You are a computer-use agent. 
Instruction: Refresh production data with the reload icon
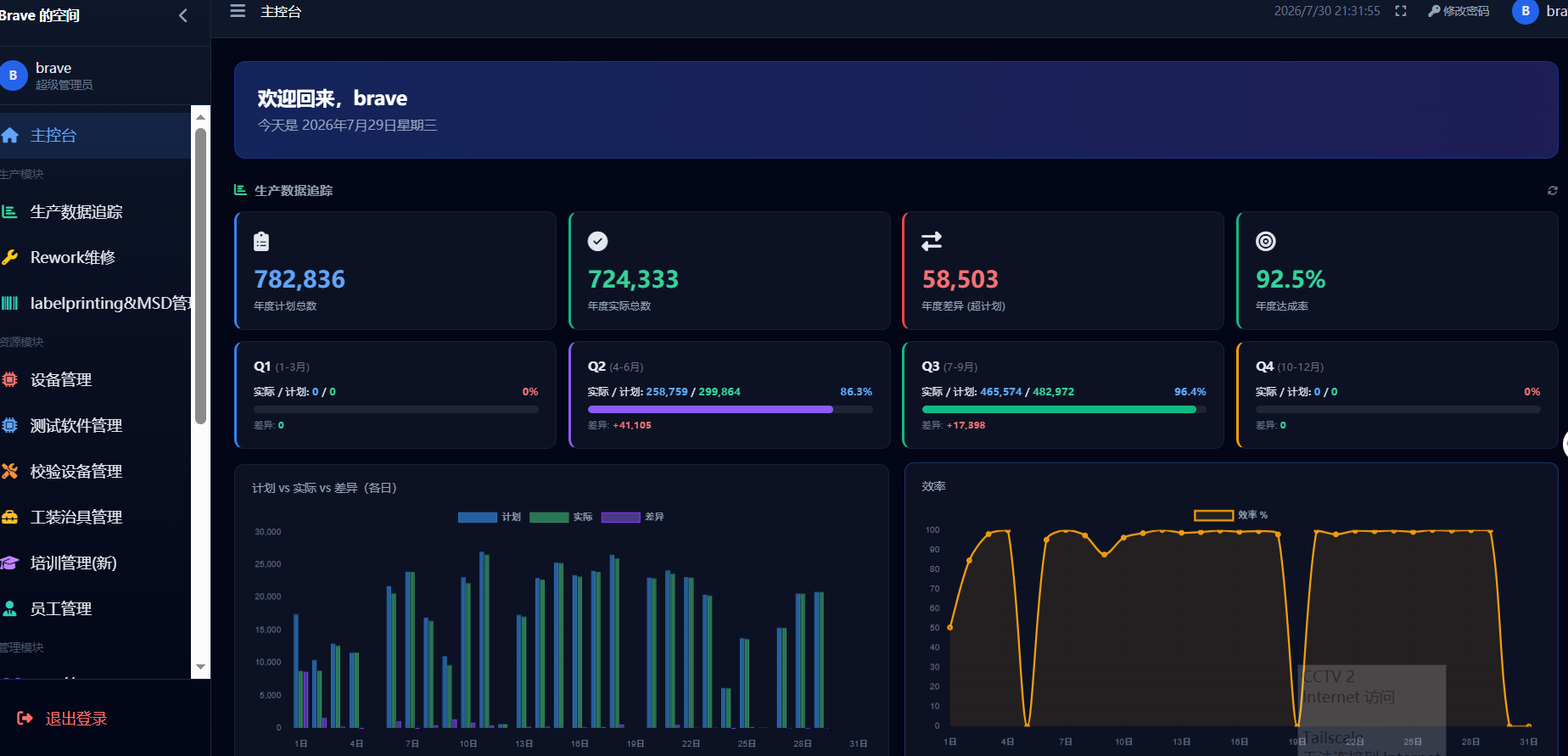click(x=1552, y=191)
